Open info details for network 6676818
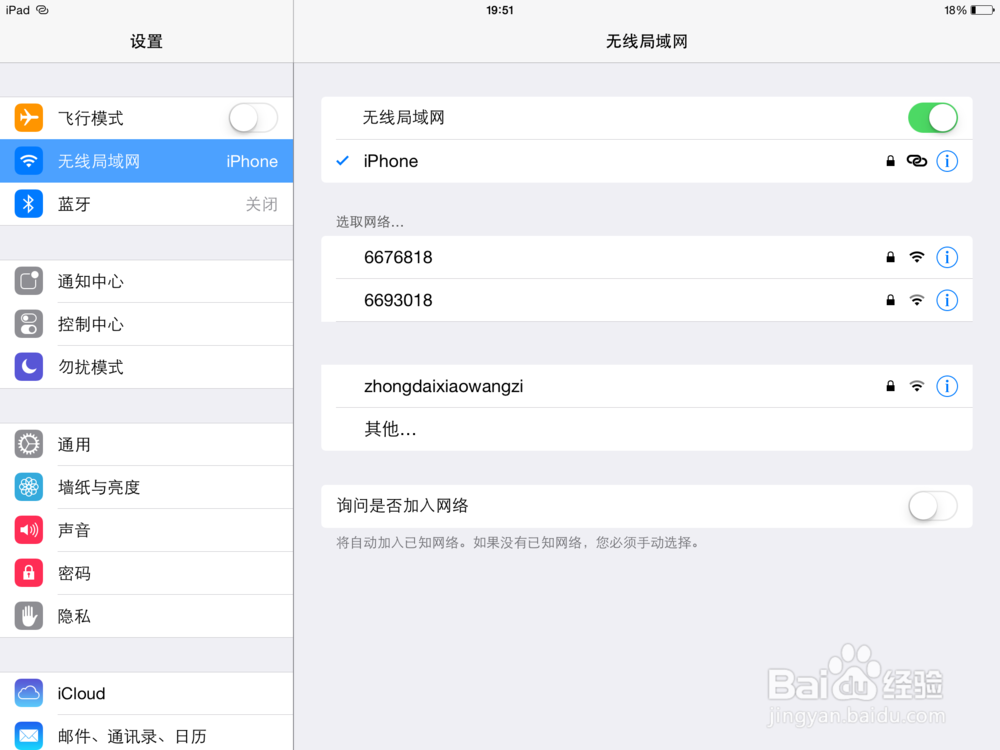This screenshot has height=750, width=1000. [947, 257]
